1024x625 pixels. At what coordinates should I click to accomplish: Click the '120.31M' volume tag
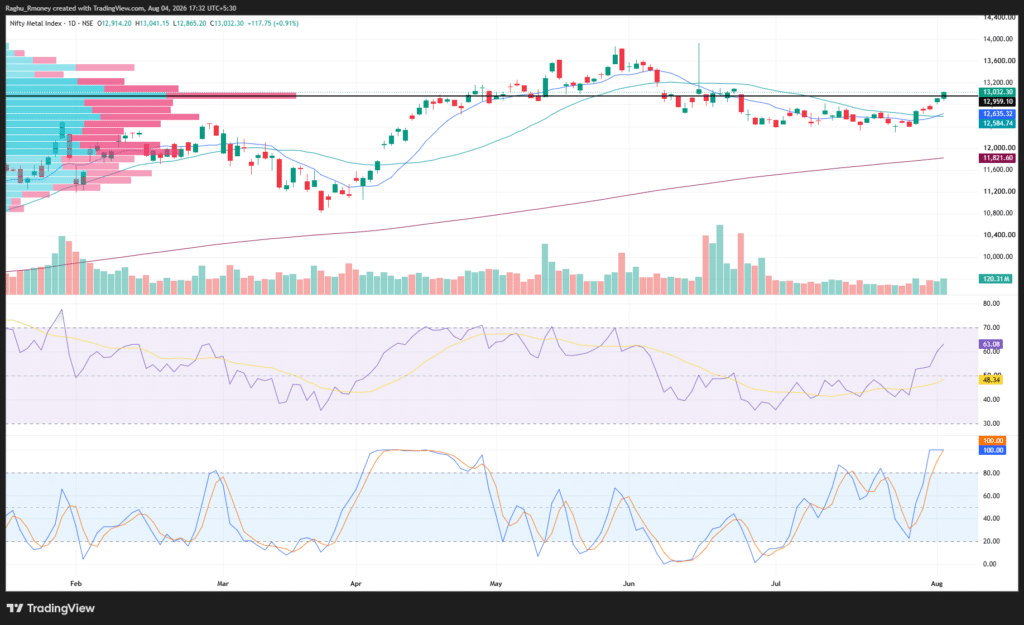tap(996, 279)
